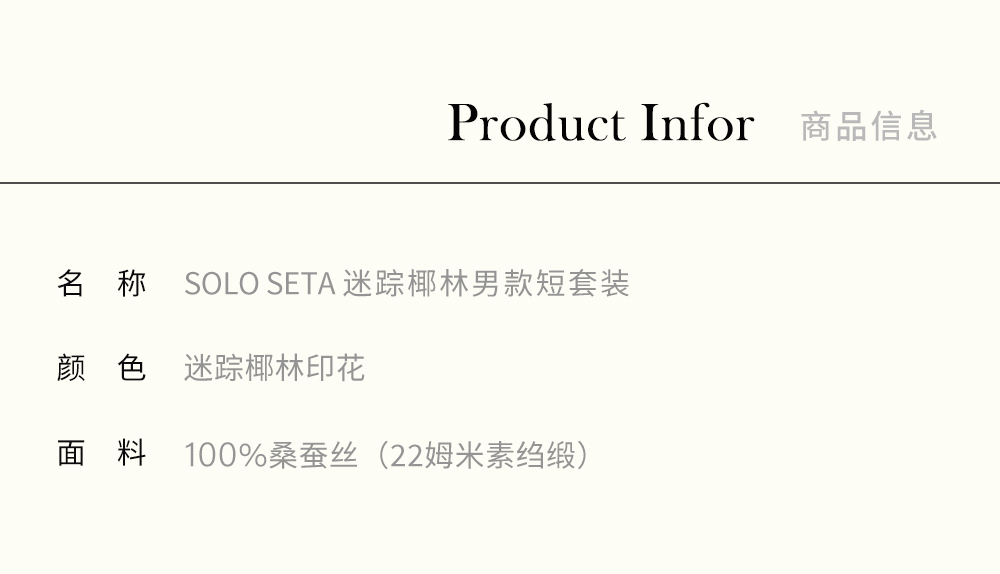Screen dimensions: 1000x574
Task: Click the 颜 character in color label
Action: (71, 369)
